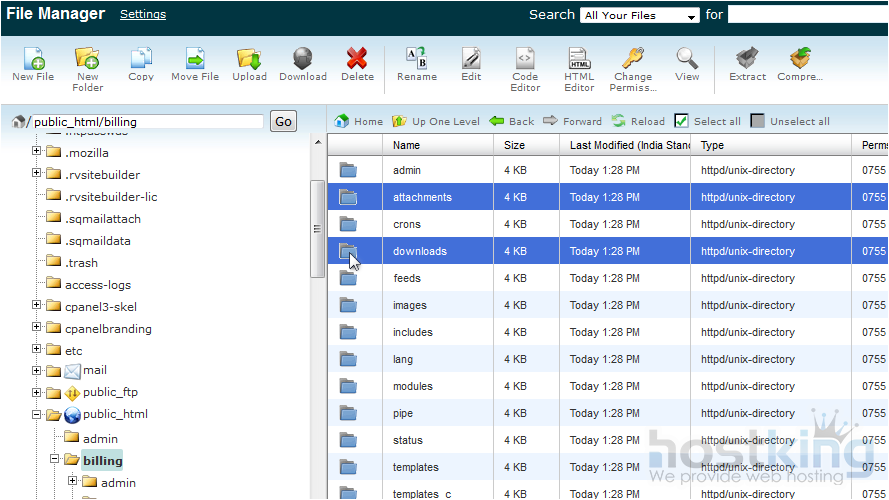Check the Select all checkbox

(682, 121)
